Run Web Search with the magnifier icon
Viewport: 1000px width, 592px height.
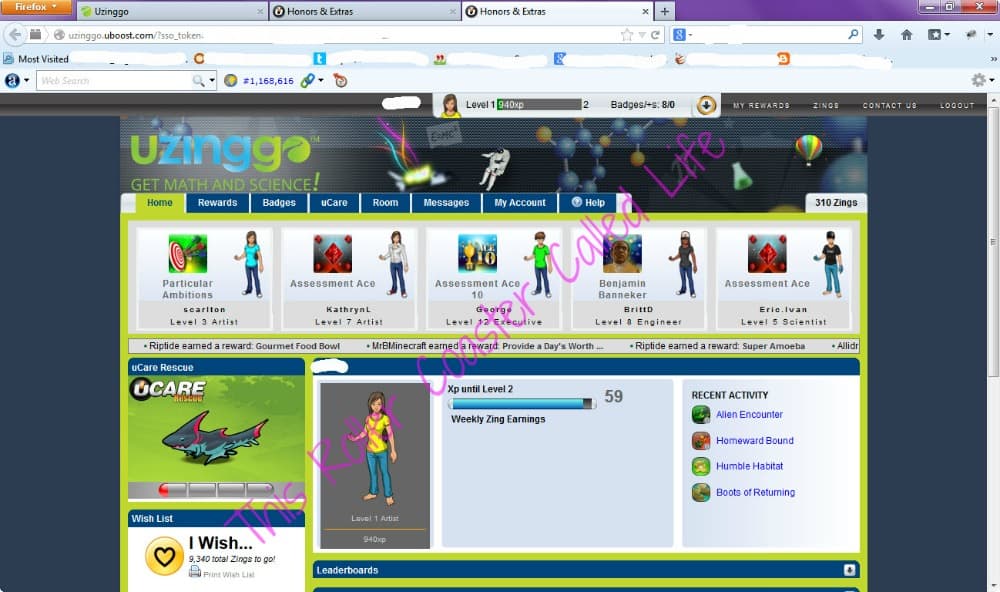point(198,80)
